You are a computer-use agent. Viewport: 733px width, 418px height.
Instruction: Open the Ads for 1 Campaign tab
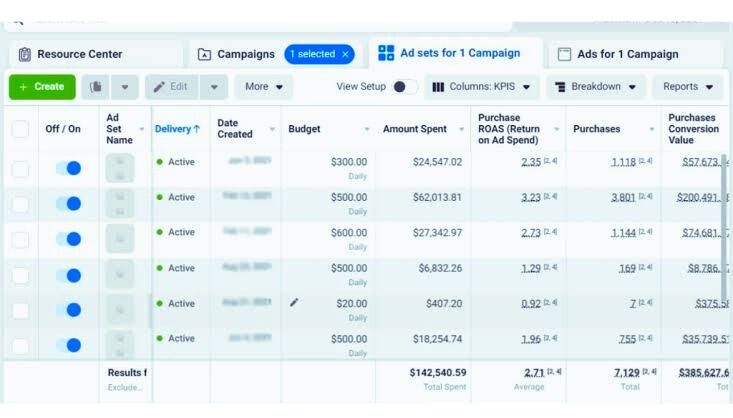(627, 54)
